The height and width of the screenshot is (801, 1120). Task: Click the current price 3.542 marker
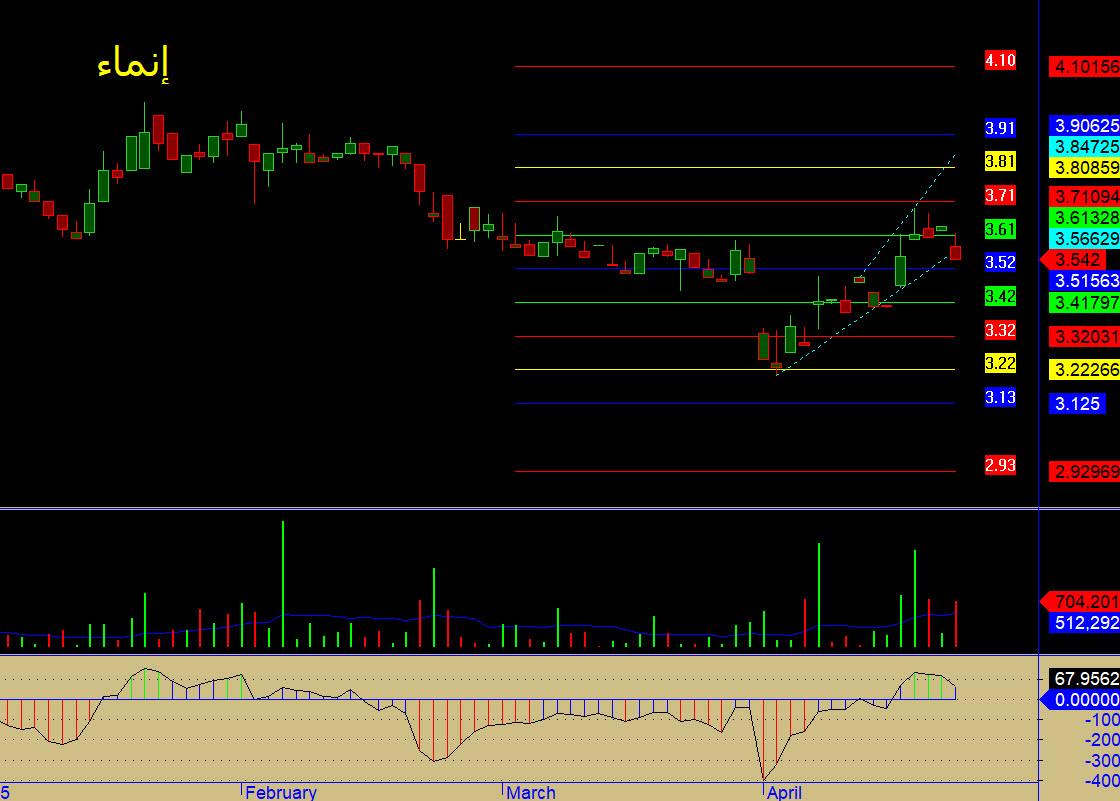1074,259
